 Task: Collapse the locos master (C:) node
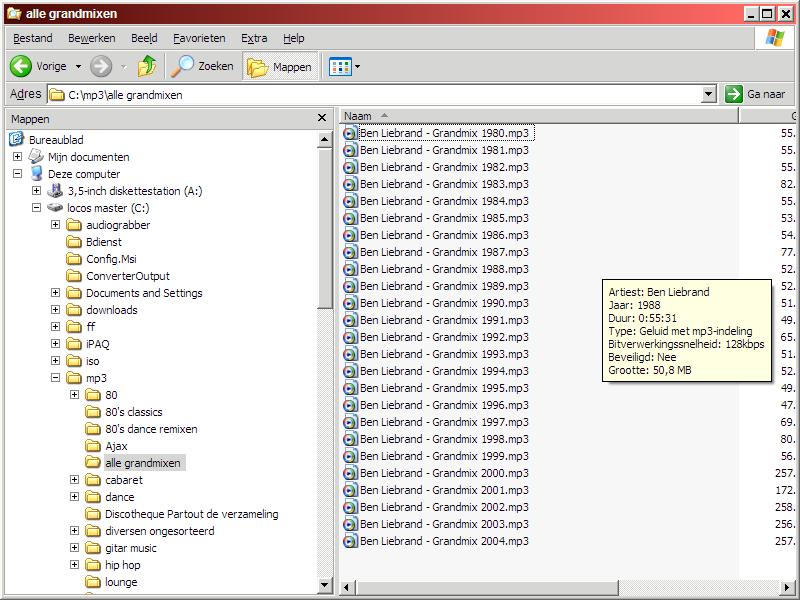(36, 208)
